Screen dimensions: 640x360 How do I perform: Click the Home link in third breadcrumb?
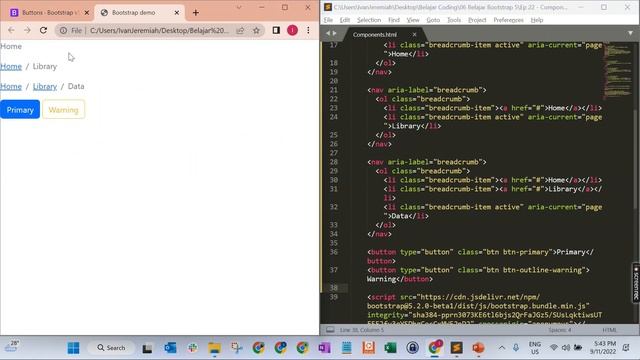pyautogui.click(x=11, y=87)
